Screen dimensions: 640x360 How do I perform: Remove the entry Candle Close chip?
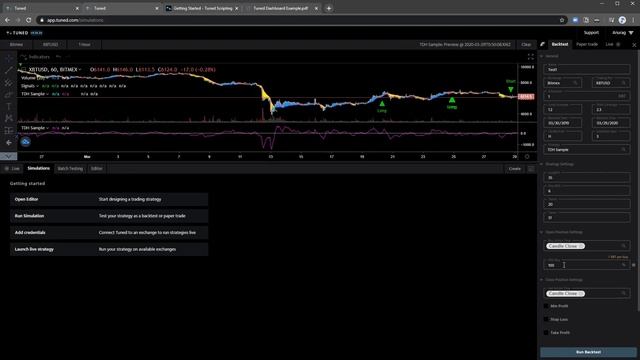point(582,246)
